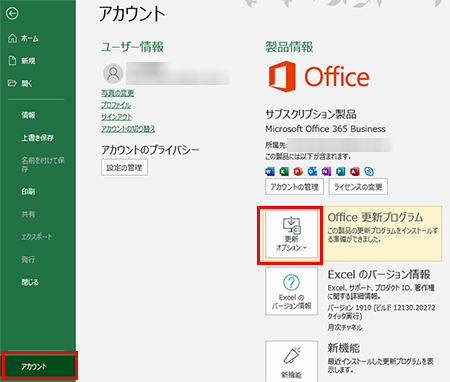Click the アカウントの管理 button

295,187
